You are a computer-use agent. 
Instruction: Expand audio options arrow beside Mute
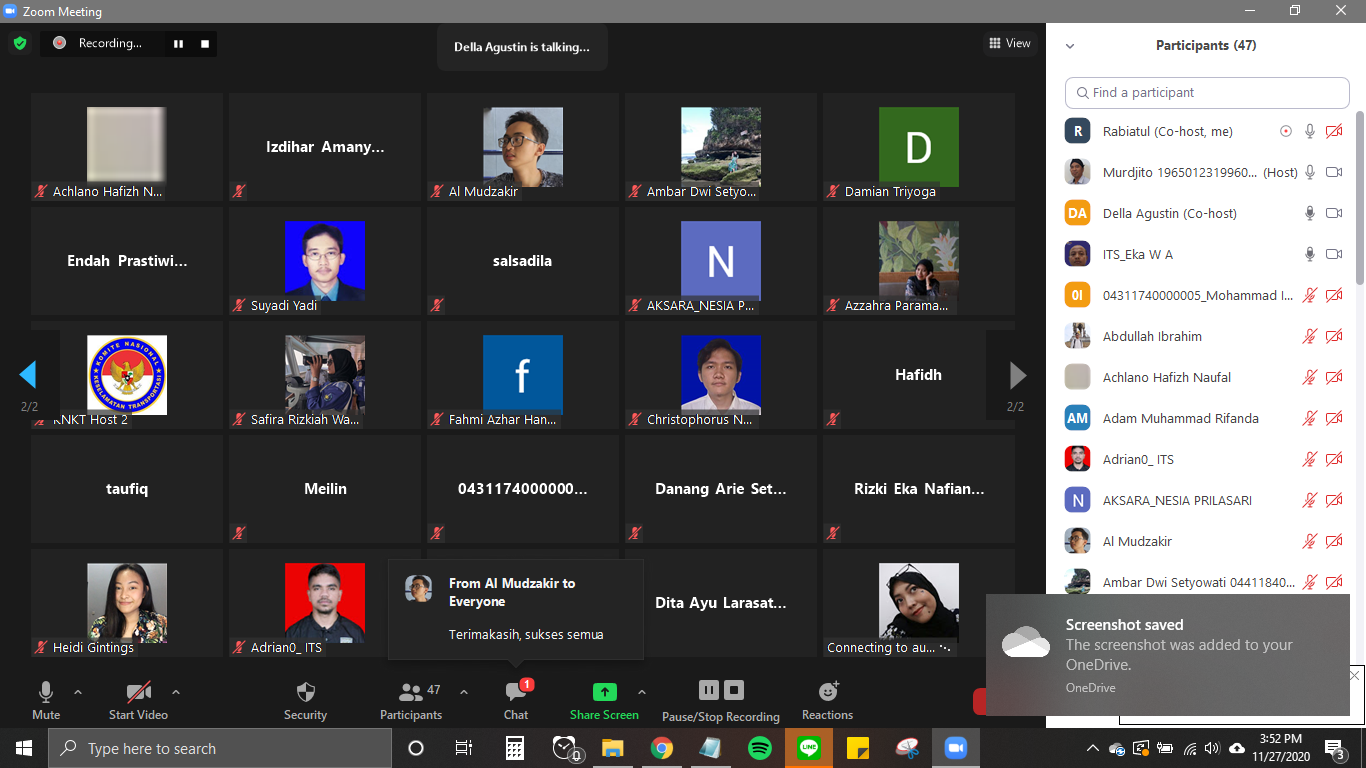click(x=78, y=691)
